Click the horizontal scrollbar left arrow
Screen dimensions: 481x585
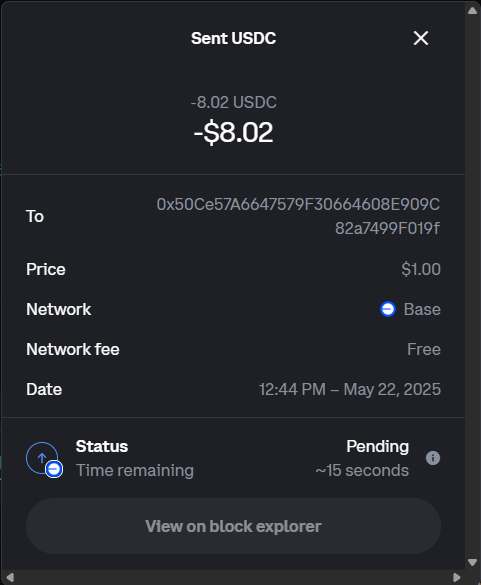click(10, 578)
